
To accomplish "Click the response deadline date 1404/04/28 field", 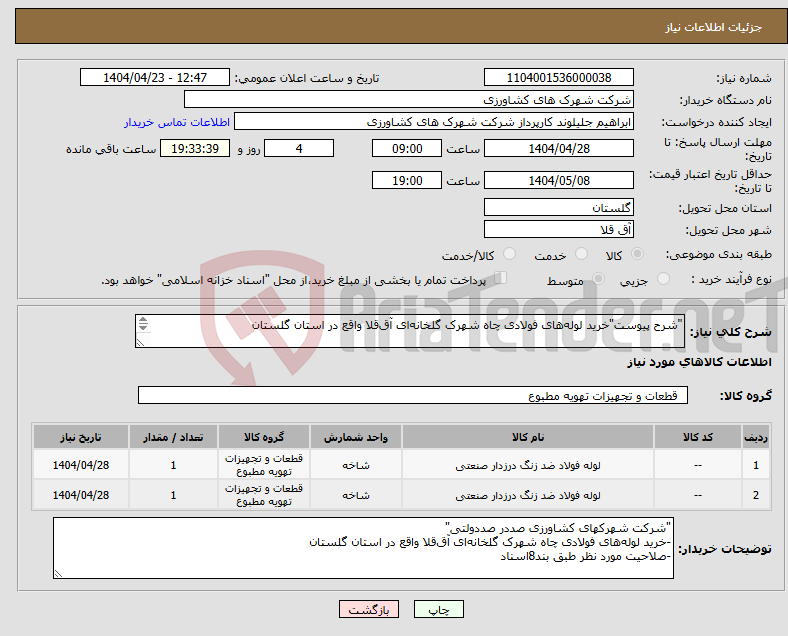I will (x=559, y=149).
